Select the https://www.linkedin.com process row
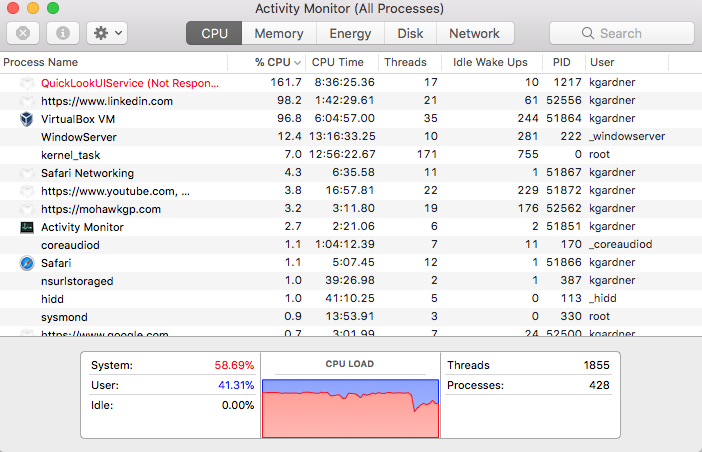Image resolution: width=702 pixels, height=452 pixels. click(351, 101)
